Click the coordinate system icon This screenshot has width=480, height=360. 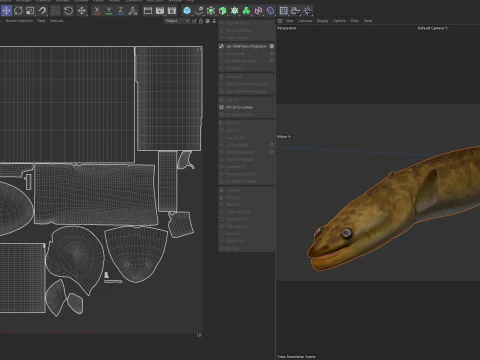[133, 11]
